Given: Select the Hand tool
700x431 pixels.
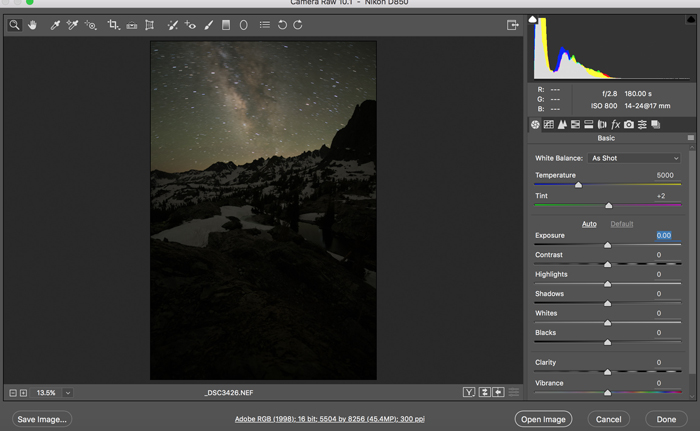Looking at the screenshot, I should tap(32, 25).
